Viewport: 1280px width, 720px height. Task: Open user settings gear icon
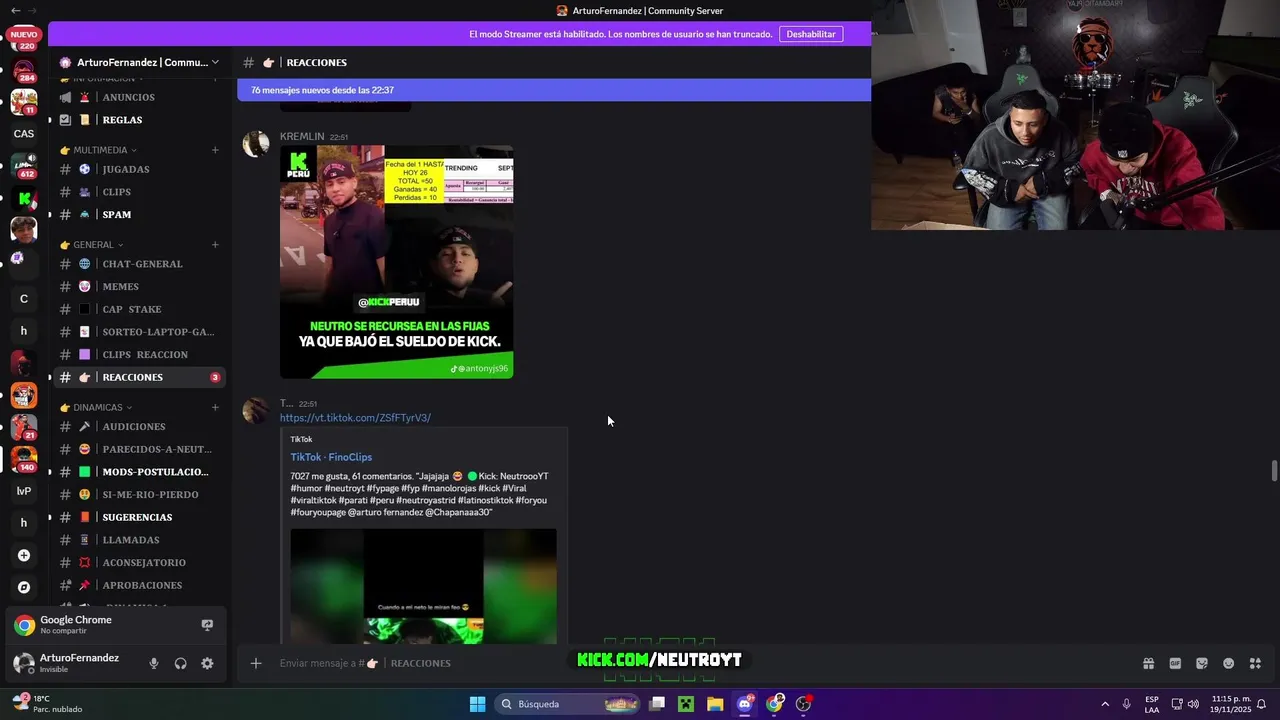[207, 663]
